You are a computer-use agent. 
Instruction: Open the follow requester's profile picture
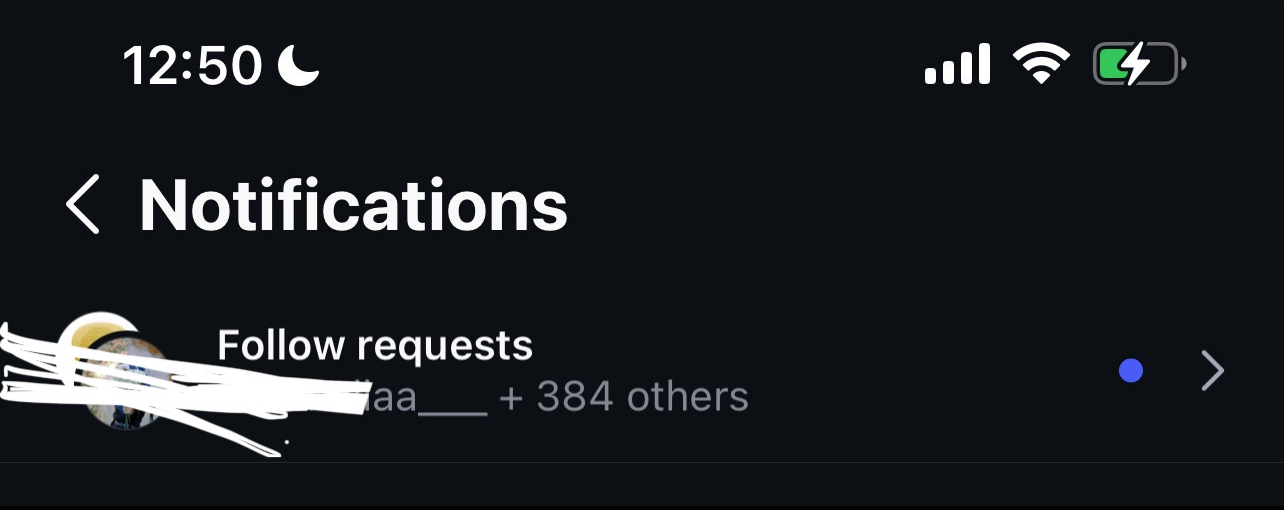(112, 370)
